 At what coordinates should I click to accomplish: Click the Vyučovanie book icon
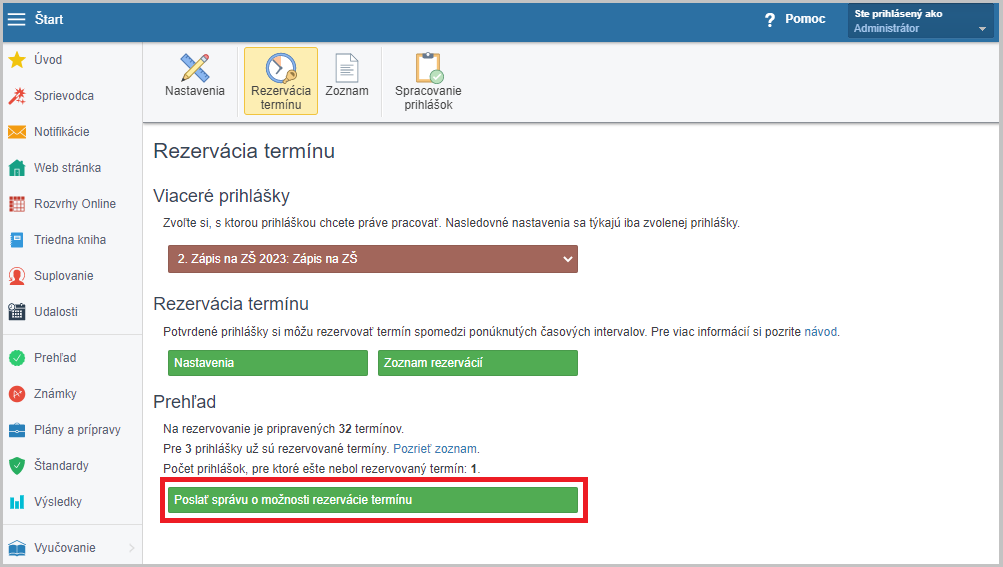coord(17,548)
